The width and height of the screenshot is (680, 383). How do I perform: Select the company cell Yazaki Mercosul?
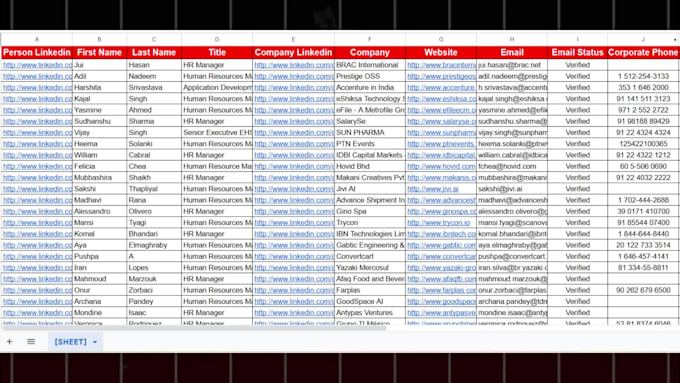pos(369,268)
